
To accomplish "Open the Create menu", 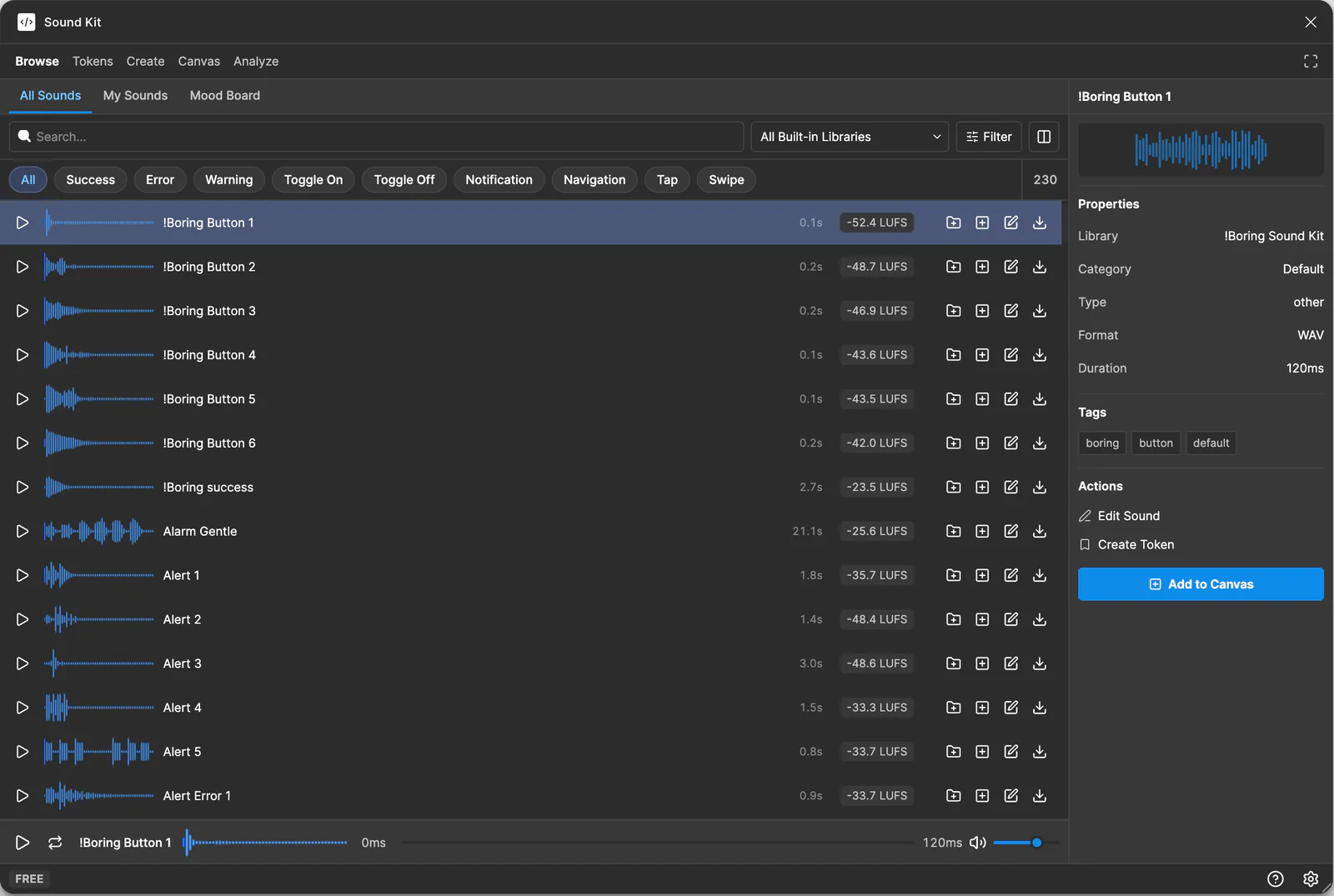I will [x=146, y=61].
